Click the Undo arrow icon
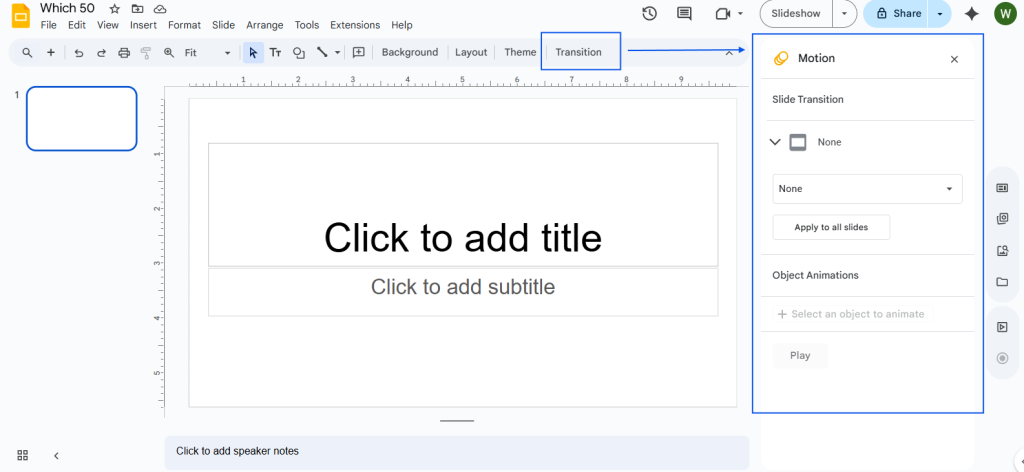 pyautogui.click(x=79, y=53)
